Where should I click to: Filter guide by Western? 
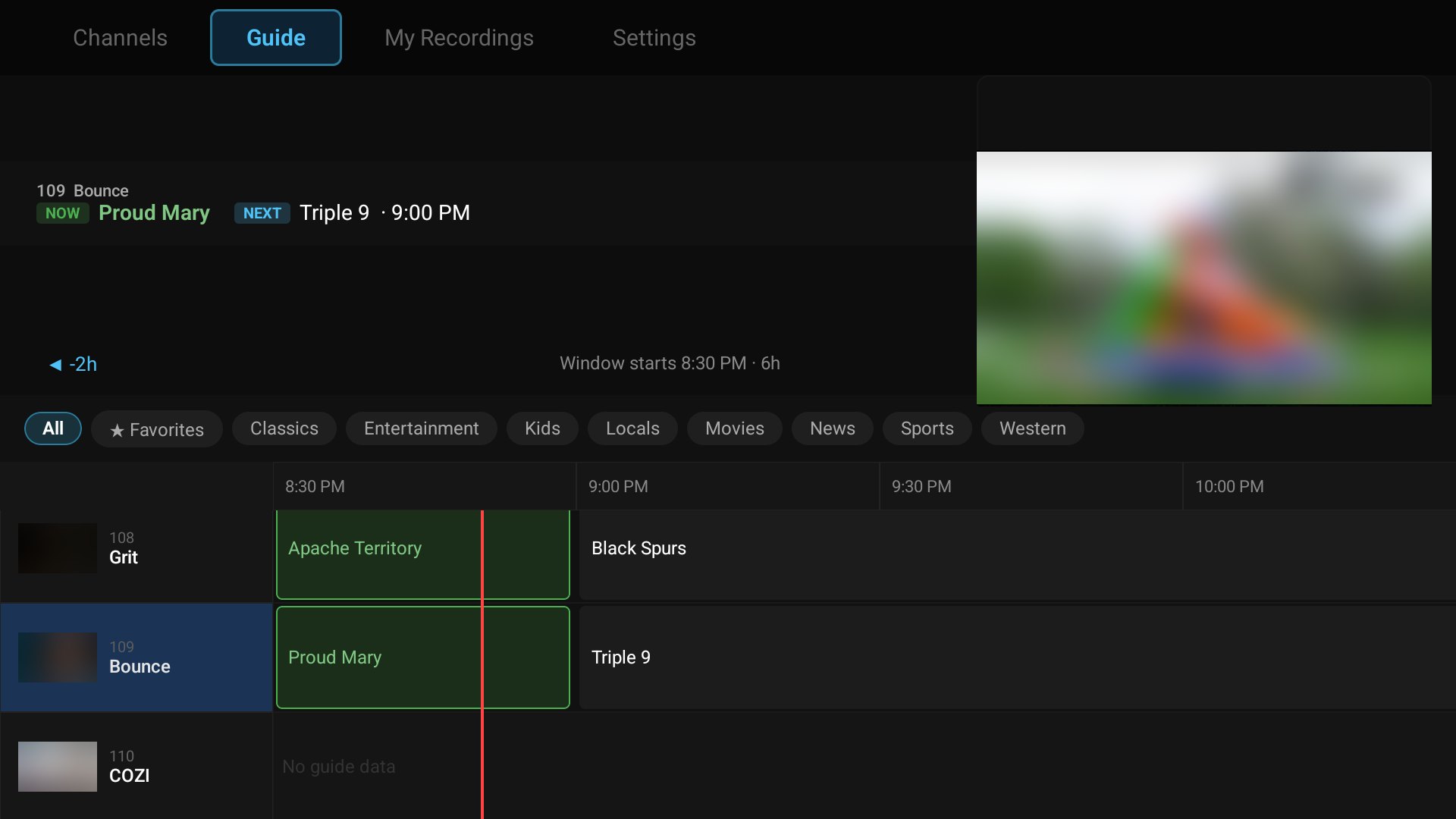tap(1033, 428)
